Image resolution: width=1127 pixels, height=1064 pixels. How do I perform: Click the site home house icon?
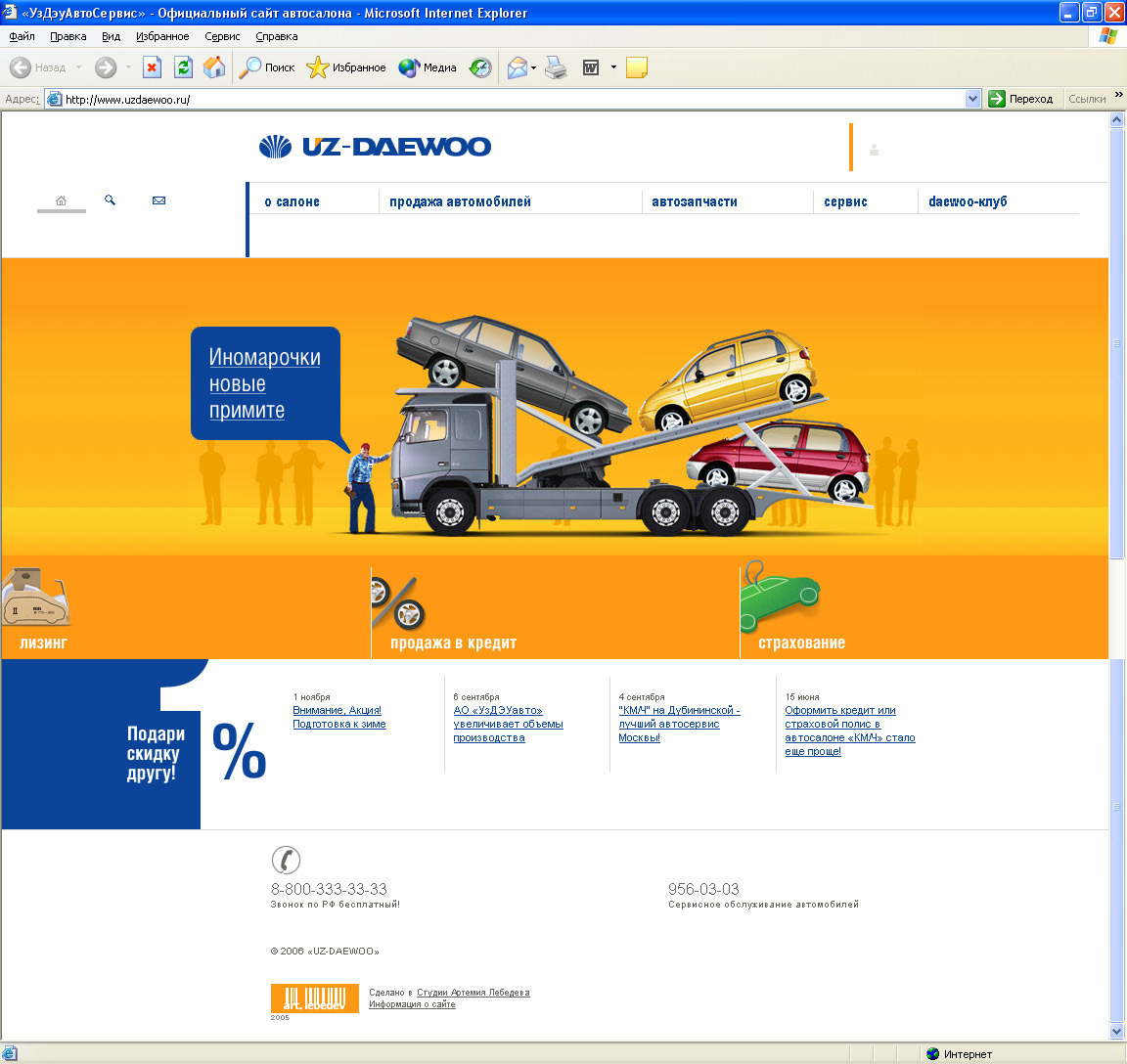61,200
